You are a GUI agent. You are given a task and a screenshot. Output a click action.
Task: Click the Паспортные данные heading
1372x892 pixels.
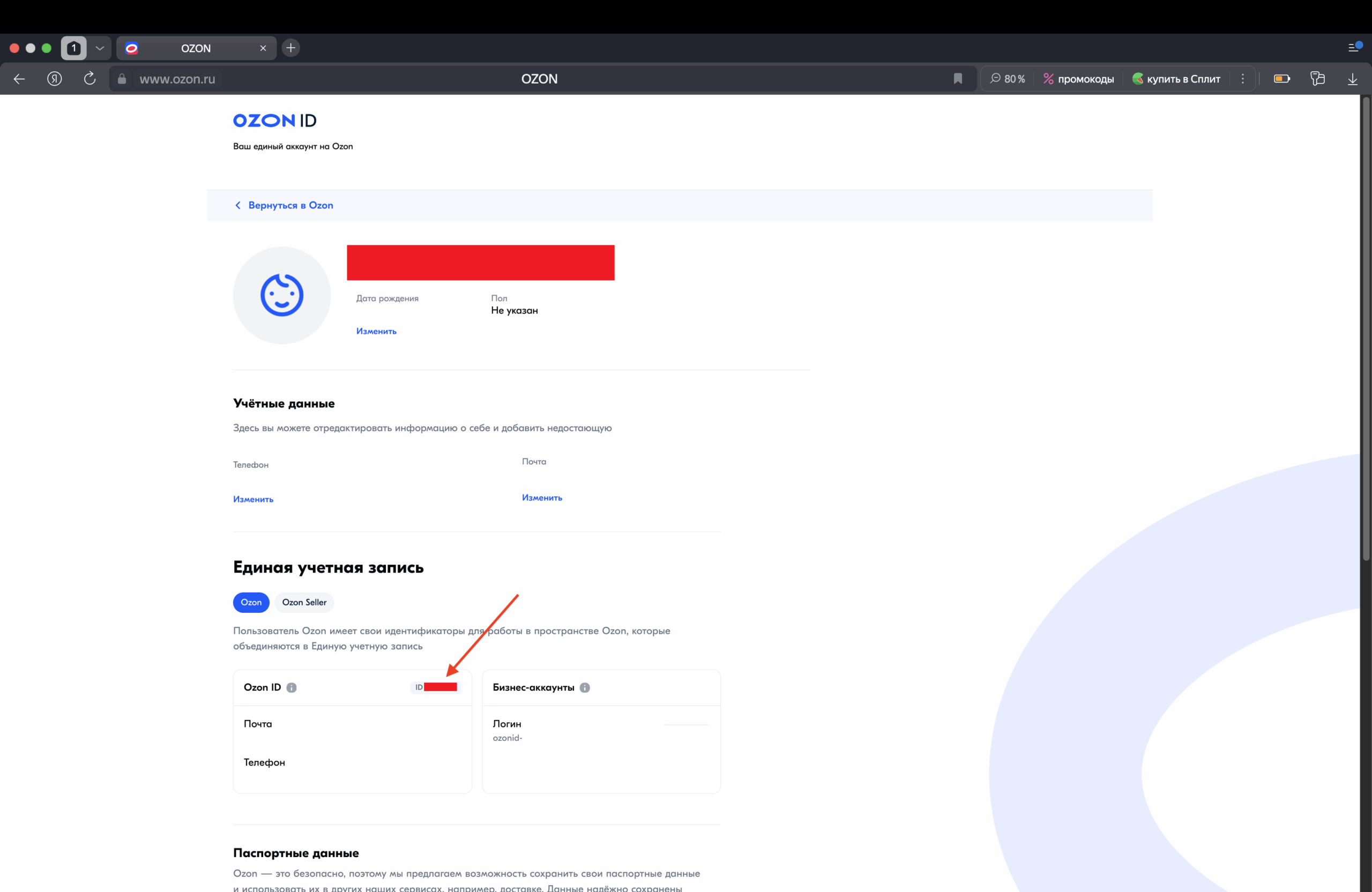(296, 853)
